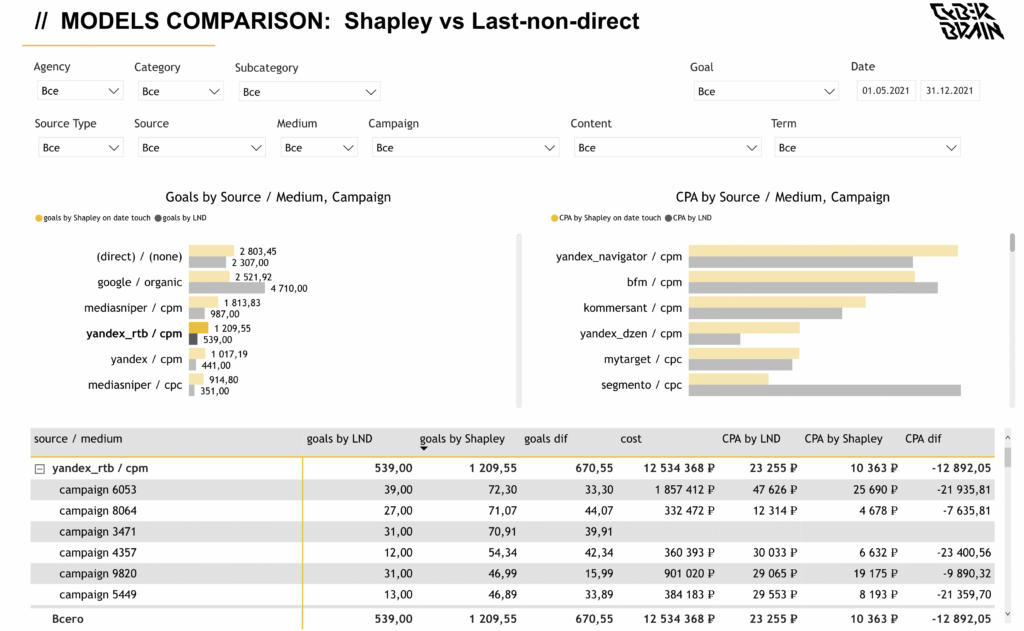The height and width of the screenshot is (631, 1024).
Task: Open the Goal filter dropdown
Action: coord(765,92)
